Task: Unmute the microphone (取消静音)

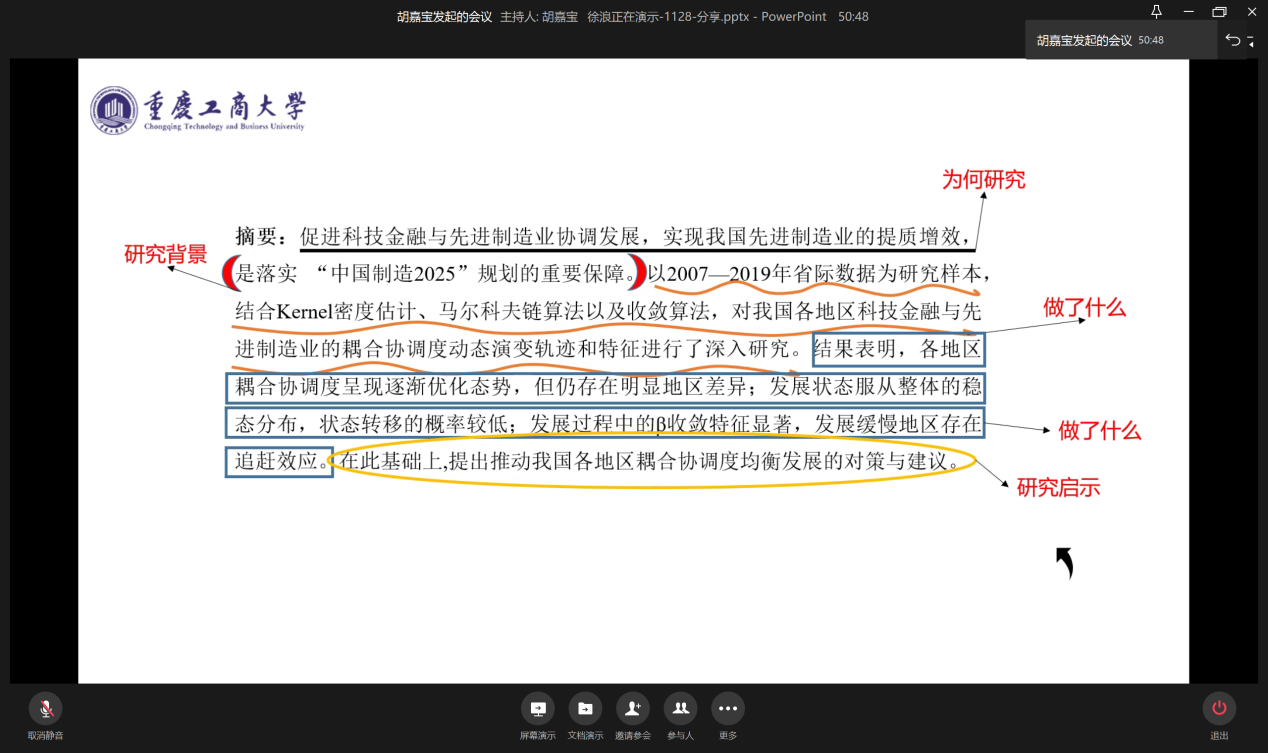Action: [45, 709]
